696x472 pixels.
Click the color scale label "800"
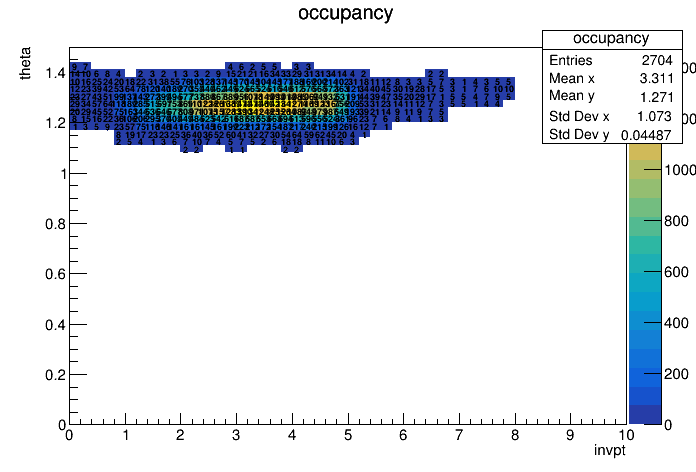click(x=676, y=221)
